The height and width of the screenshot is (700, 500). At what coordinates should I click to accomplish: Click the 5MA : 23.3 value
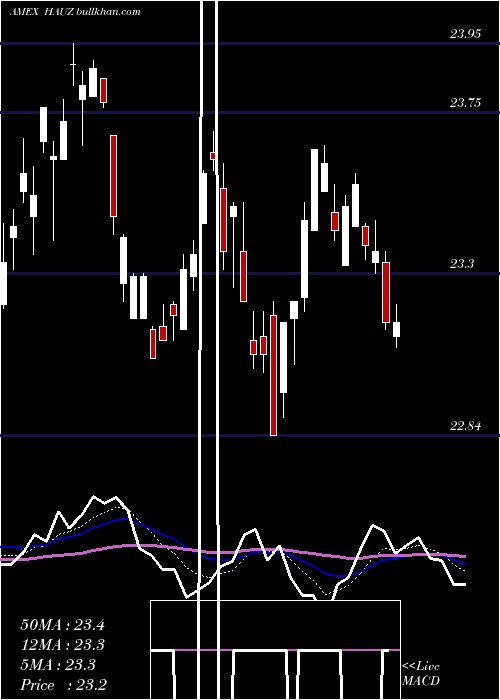[x=58, y=665]
